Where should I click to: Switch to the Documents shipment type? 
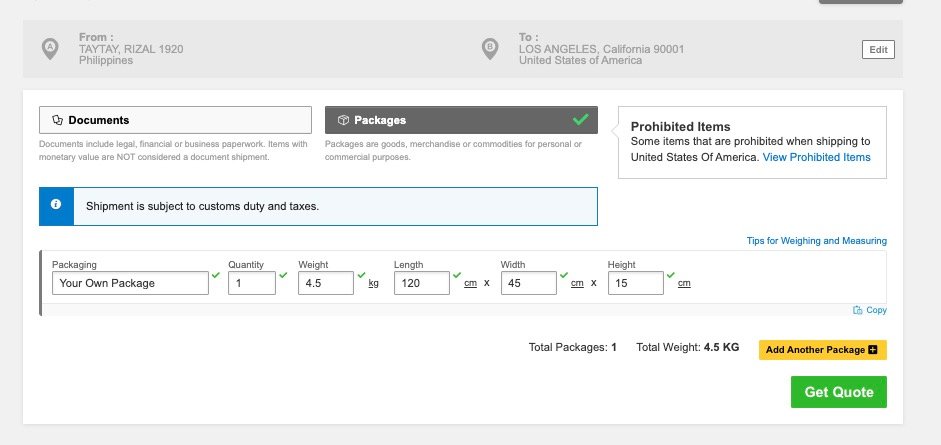click(x=175, y=120)
